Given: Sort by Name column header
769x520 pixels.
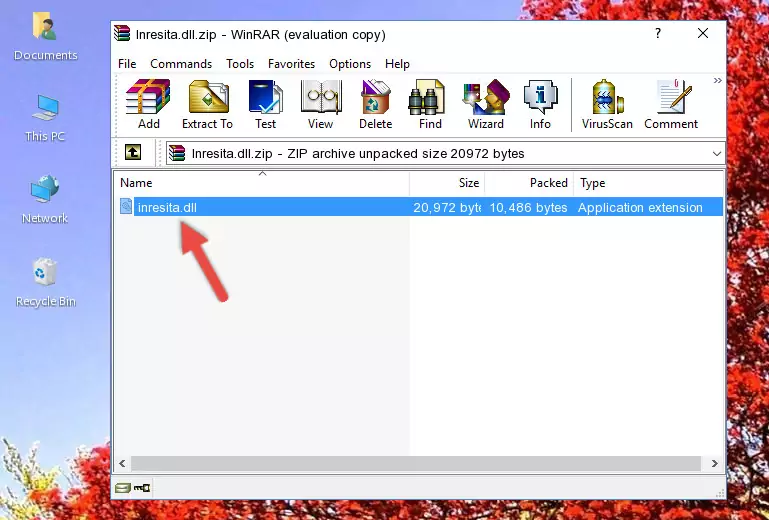Looking at the screenshot, I should pos(262,183).
